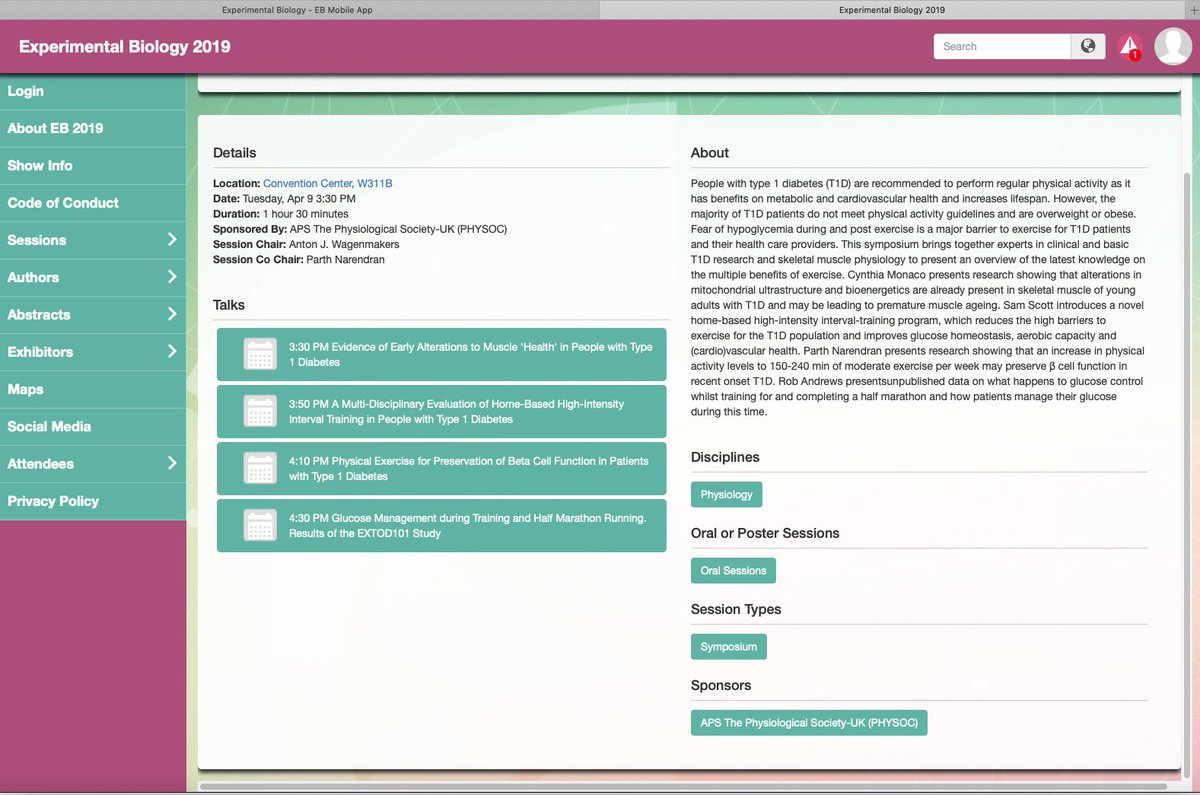
Task: Expand the Exhibitors menu chevron
Action: click(x=172, y=351)
